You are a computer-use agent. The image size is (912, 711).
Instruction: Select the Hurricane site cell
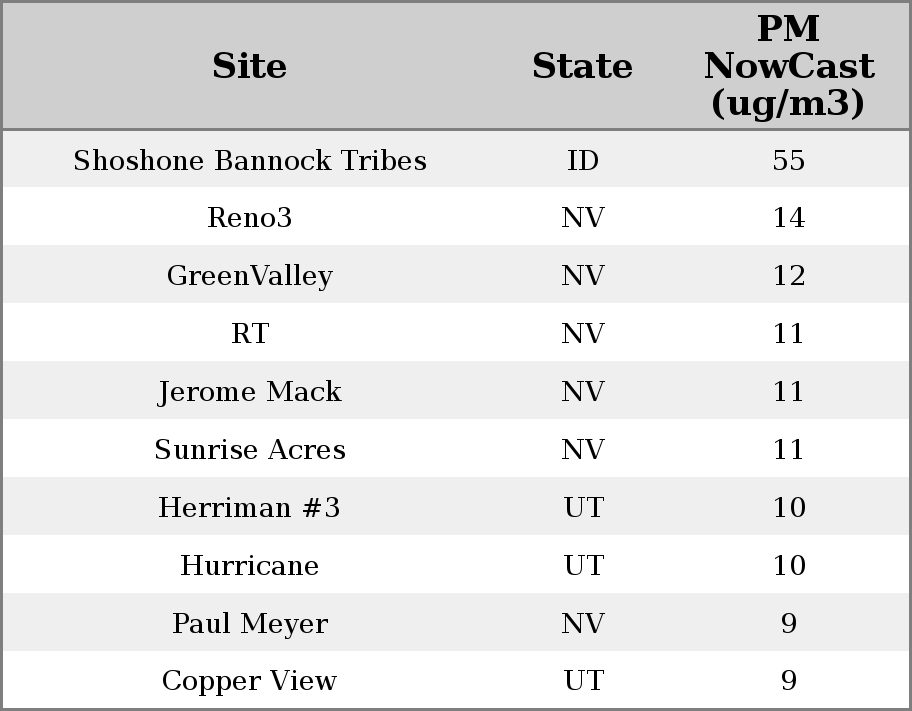[250, 566]
